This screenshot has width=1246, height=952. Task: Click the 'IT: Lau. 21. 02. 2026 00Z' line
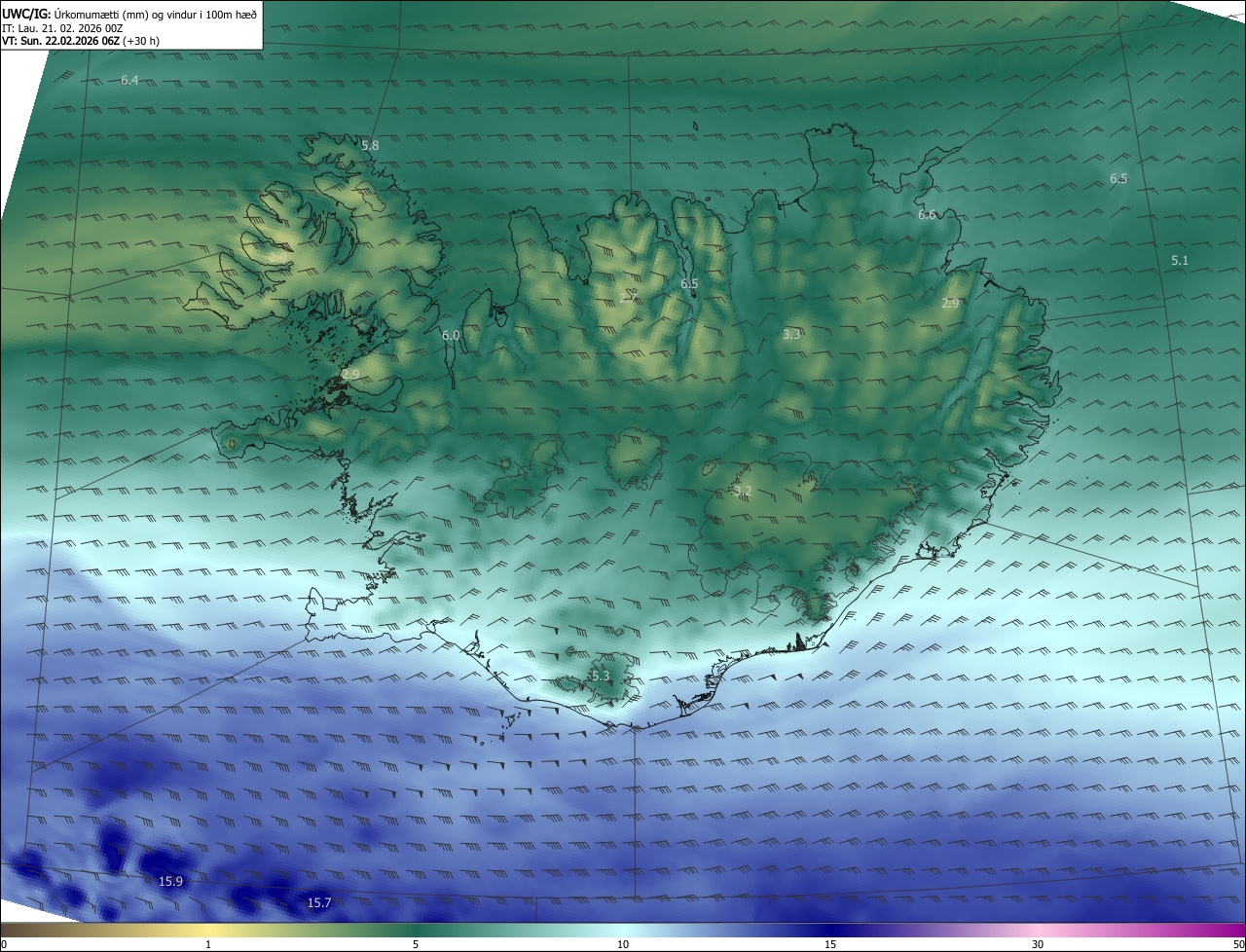tap(62, 27)
